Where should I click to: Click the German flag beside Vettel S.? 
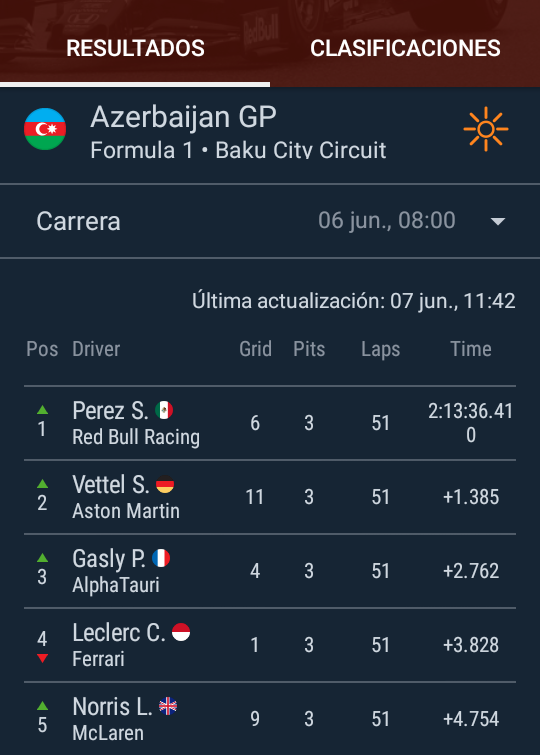tap(165, 484)
